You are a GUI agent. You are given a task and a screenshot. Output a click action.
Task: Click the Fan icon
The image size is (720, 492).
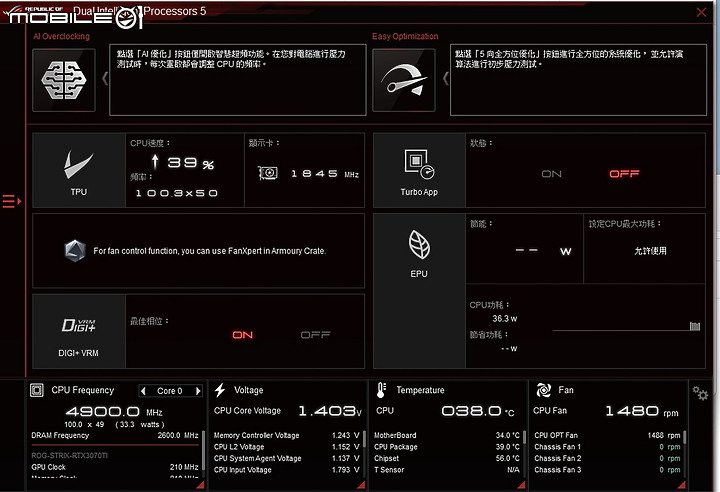coord(544,390)
